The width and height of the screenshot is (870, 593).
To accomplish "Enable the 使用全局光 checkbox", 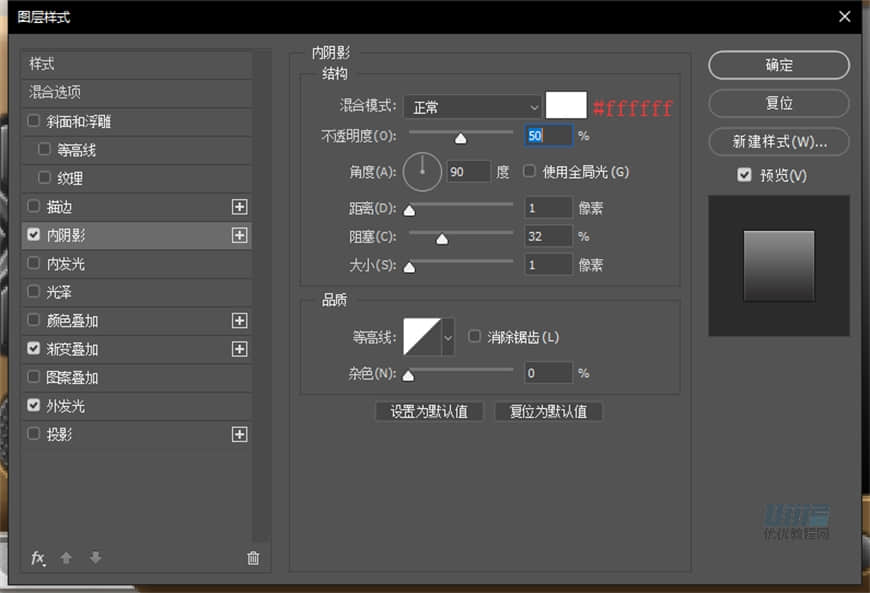I will click(528, 172).
